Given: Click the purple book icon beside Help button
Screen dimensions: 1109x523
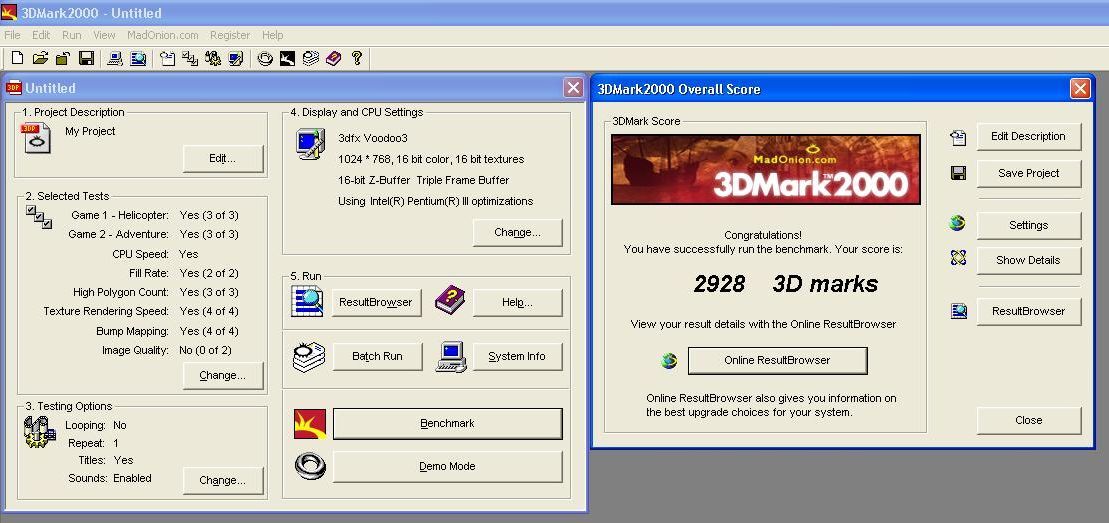Looking at the screenshot, I should [450, 300].
